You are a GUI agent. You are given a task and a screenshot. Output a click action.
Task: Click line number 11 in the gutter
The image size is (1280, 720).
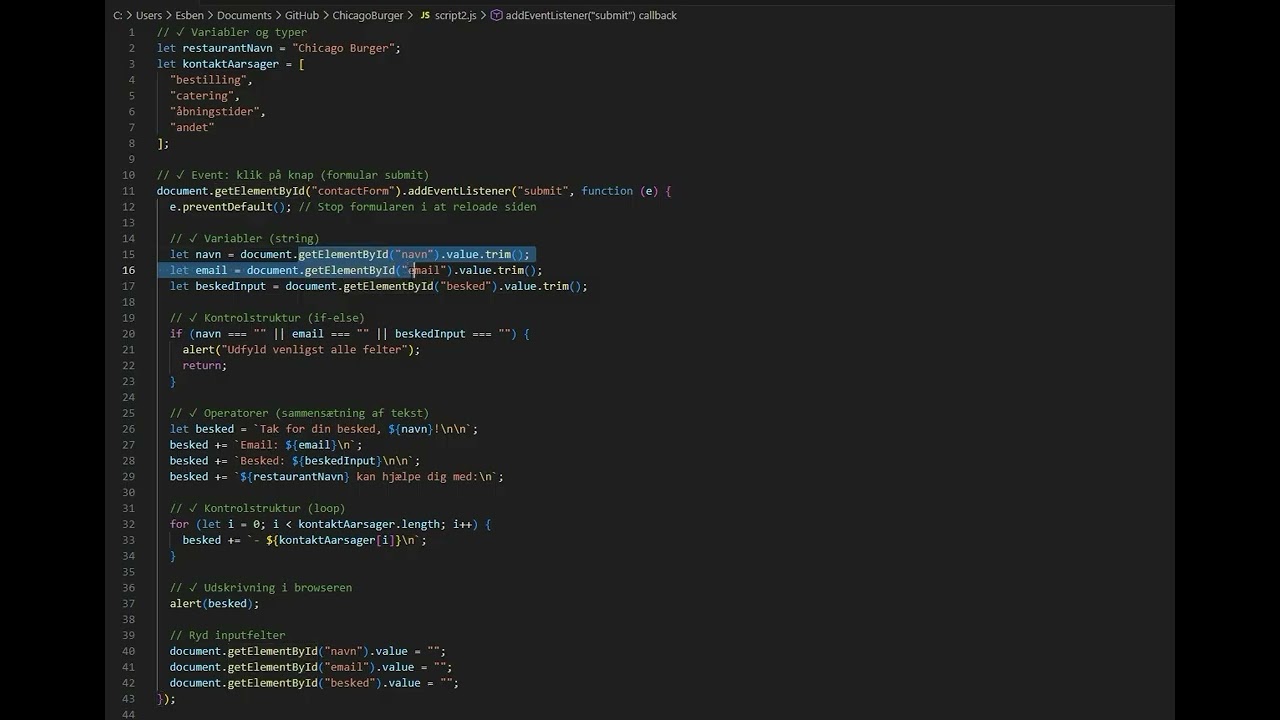click(128, 191)
